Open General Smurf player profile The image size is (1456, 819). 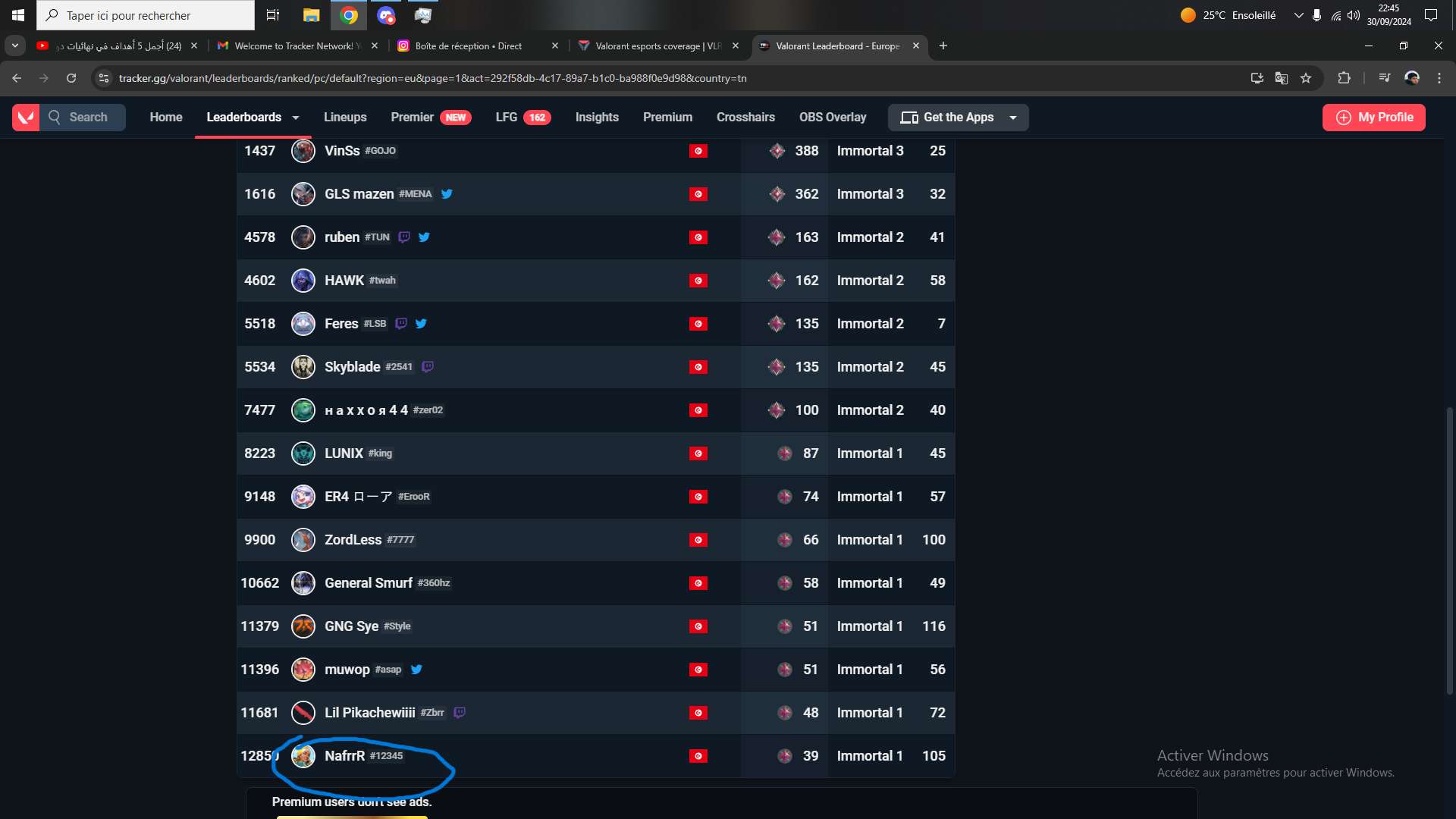pos(369,583)
